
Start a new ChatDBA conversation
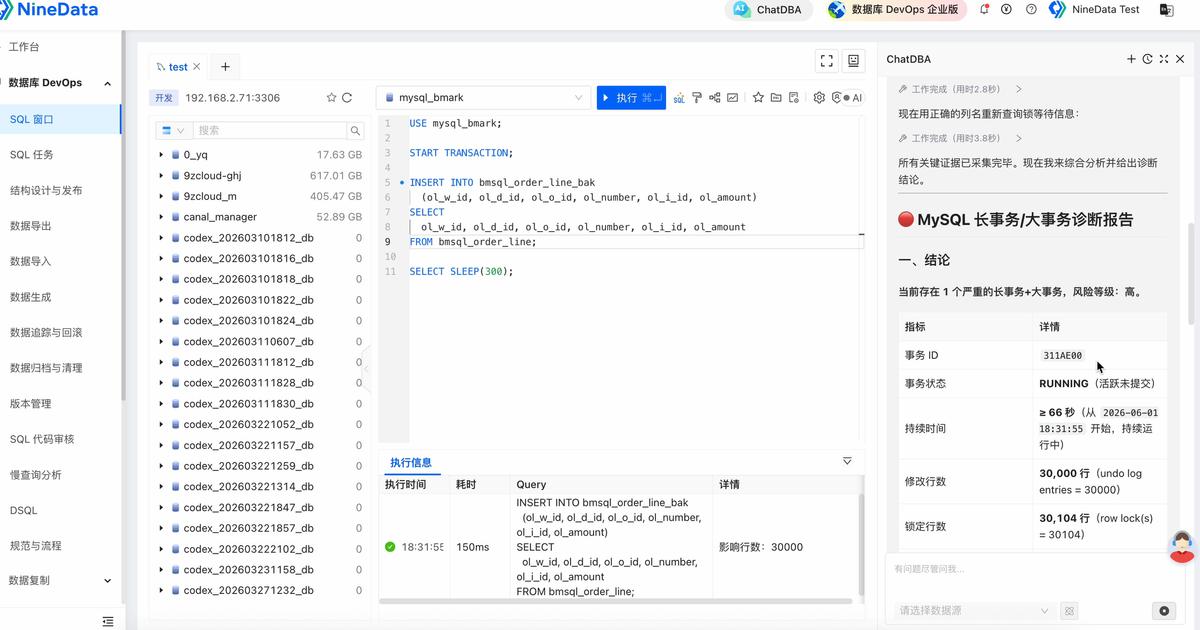tap(1131, 59)
